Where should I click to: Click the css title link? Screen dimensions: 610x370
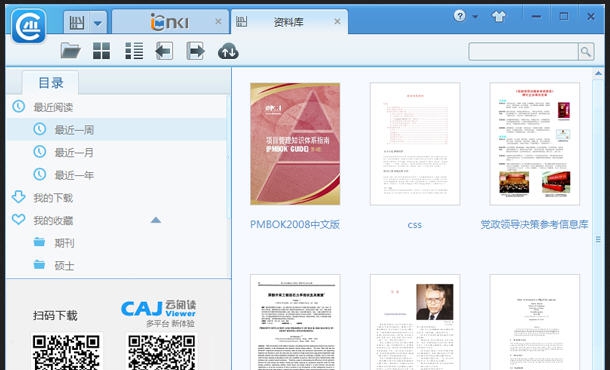click(x=415, y=225)
